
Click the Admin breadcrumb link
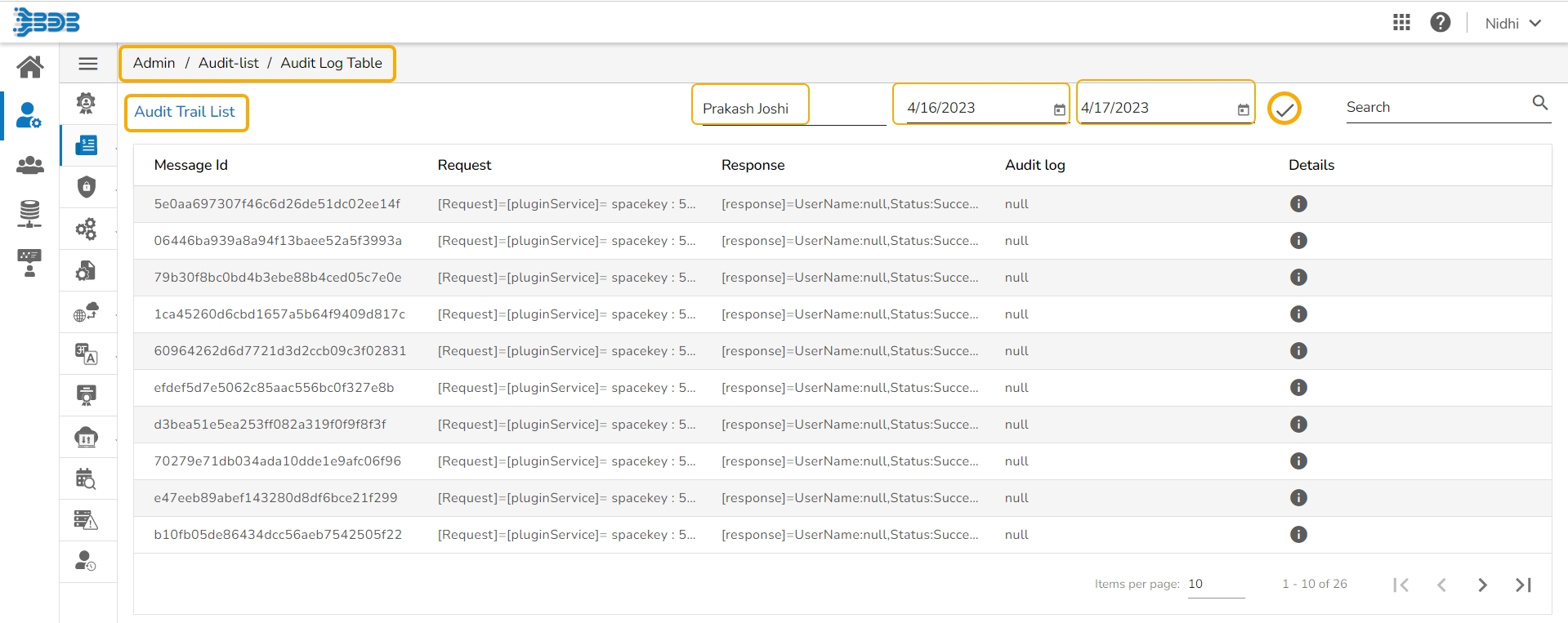154,63
